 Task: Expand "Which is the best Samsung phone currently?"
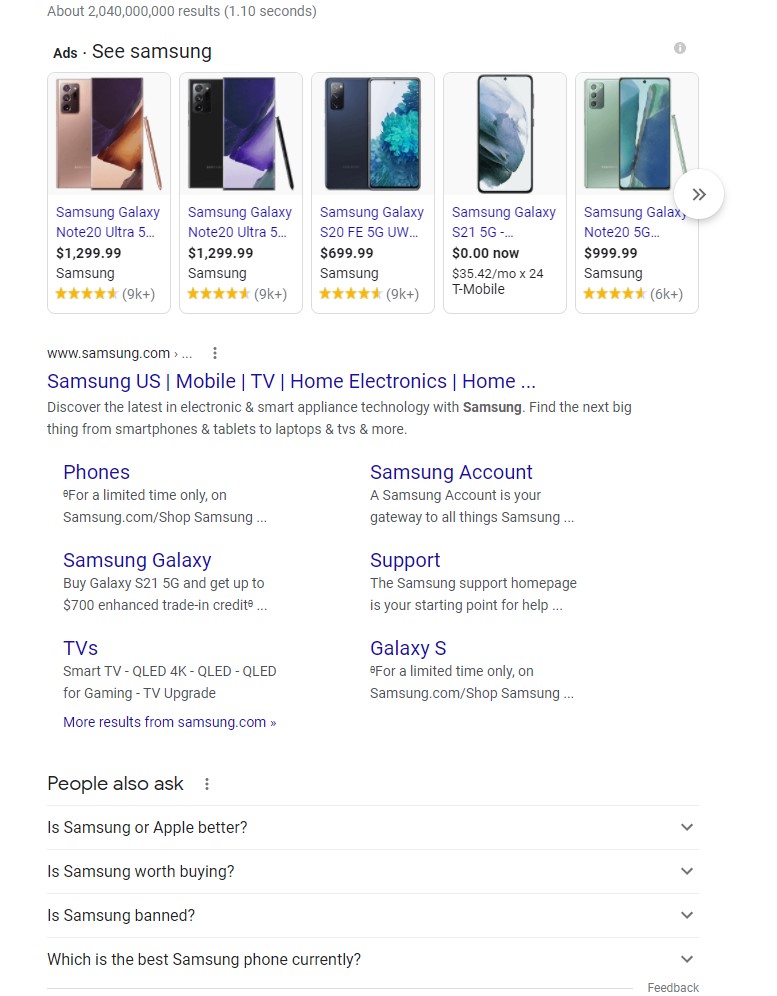point(687,960)
